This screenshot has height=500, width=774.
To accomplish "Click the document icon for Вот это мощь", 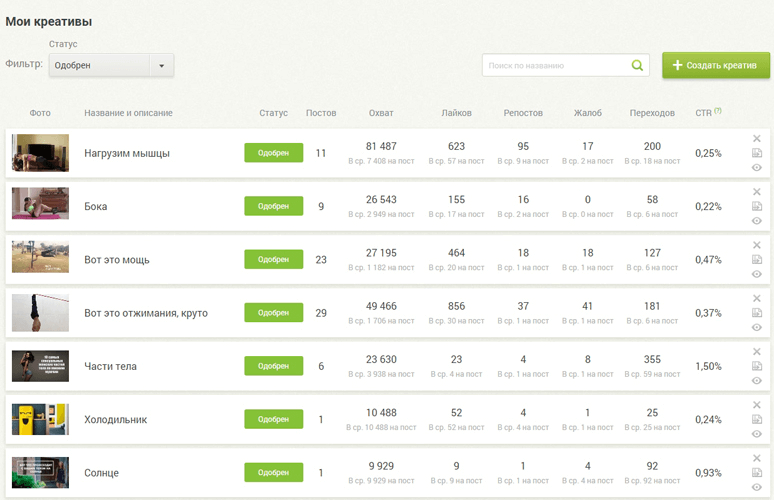I will coord(757,259).
